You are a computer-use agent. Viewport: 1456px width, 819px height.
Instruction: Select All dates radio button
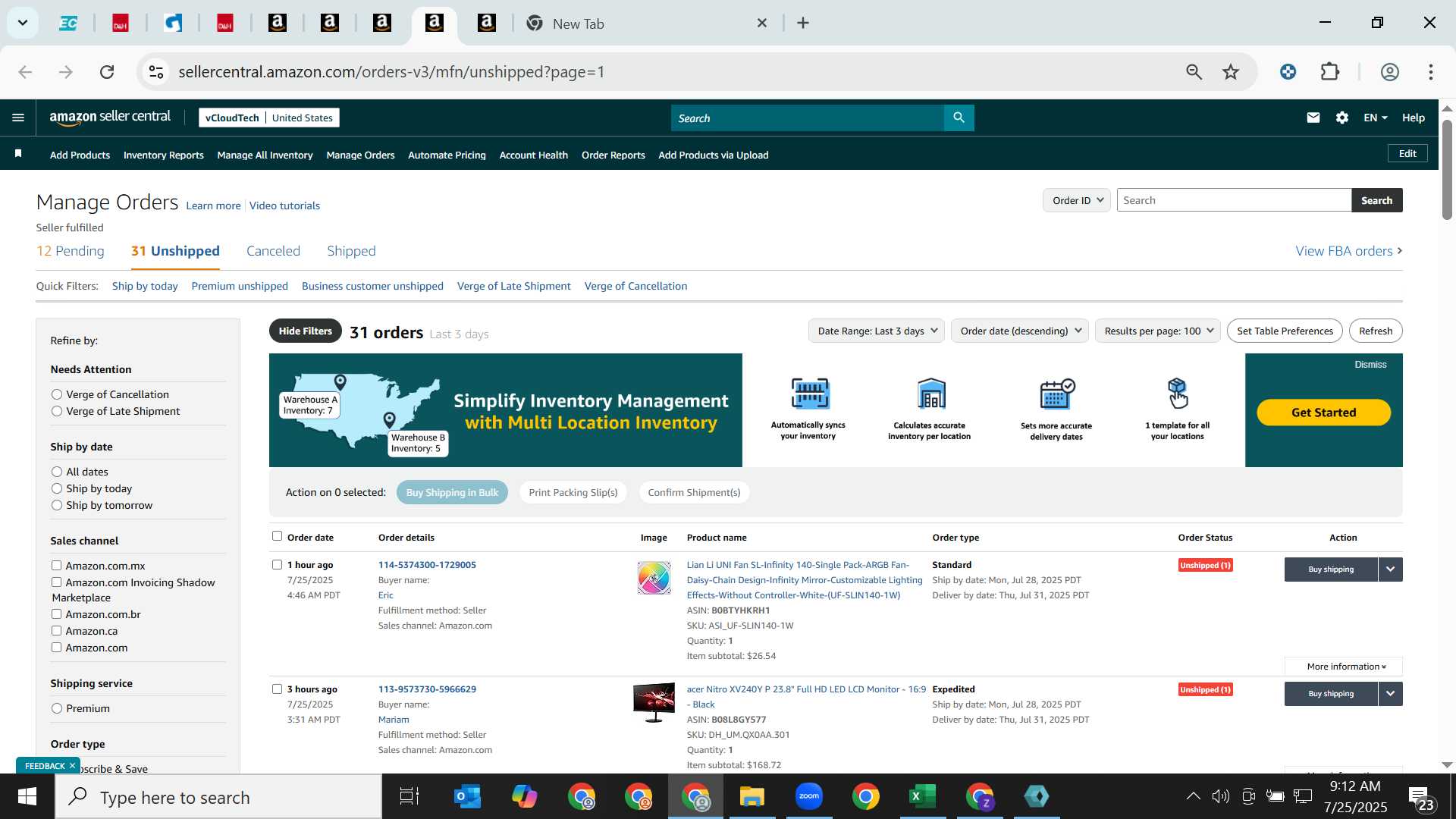click(x=57, y=472)
